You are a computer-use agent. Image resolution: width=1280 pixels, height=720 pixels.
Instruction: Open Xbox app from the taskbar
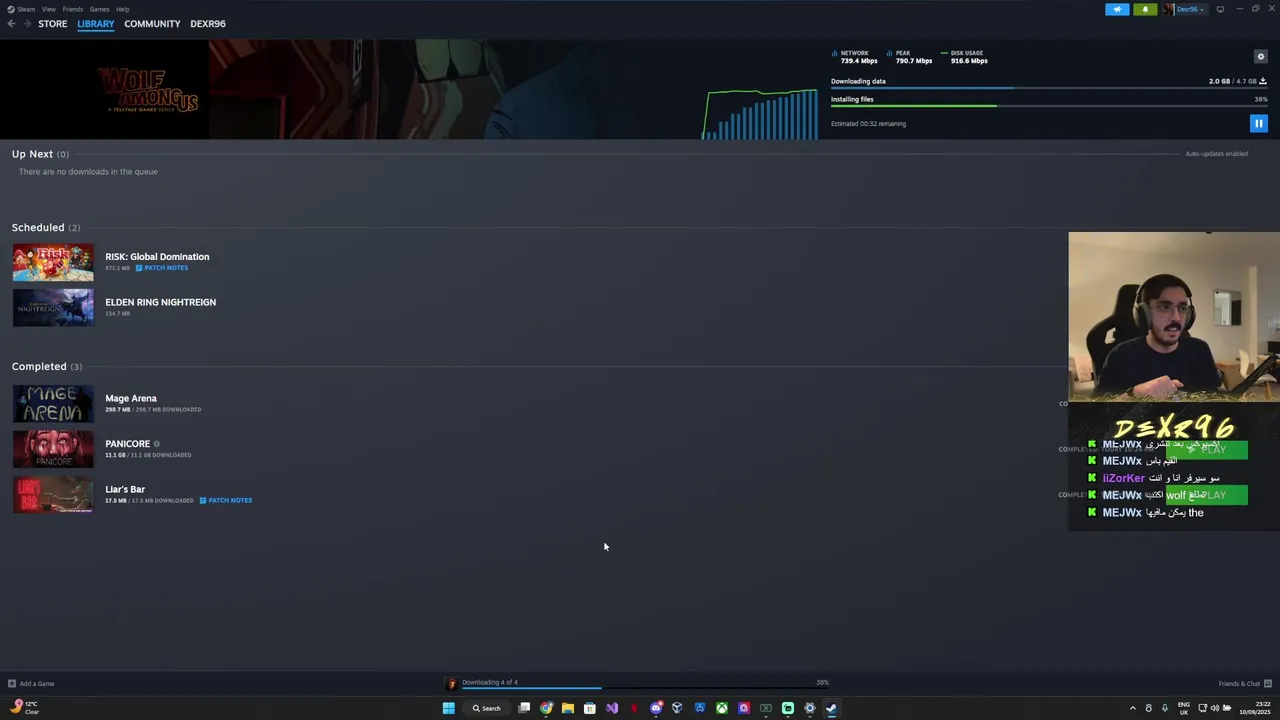tap(721, 708)
